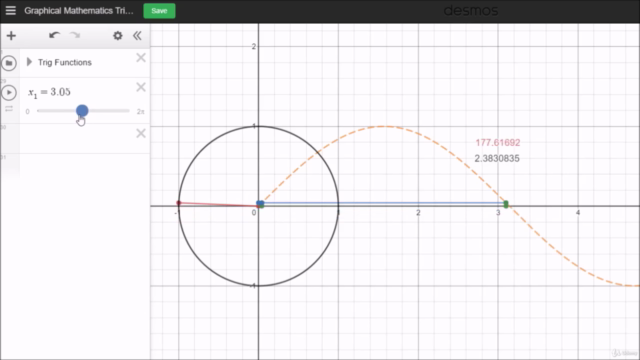Click the 2.3830835 value label
This screenshot has height=360, width=640.
(x=497, y=158)
